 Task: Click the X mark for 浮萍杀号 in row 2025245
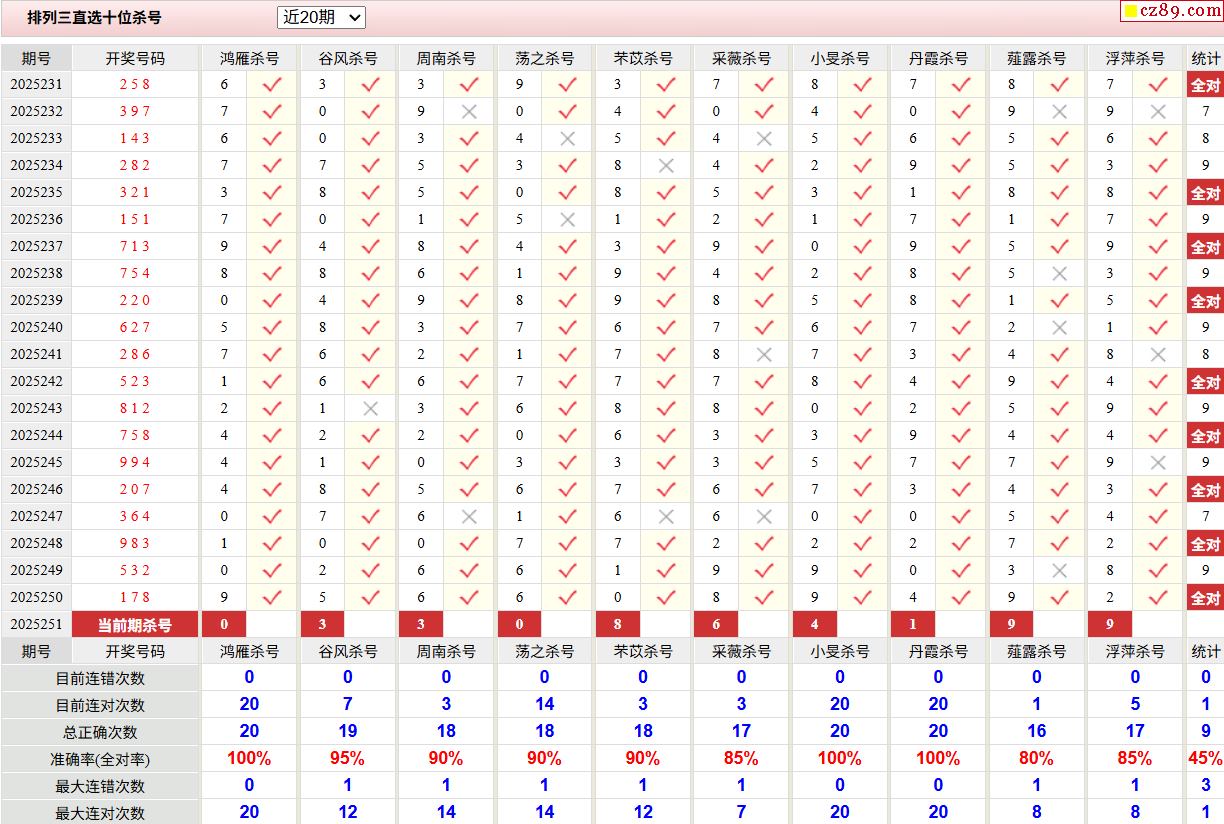pyautogui.click(x=1158, y=463)
